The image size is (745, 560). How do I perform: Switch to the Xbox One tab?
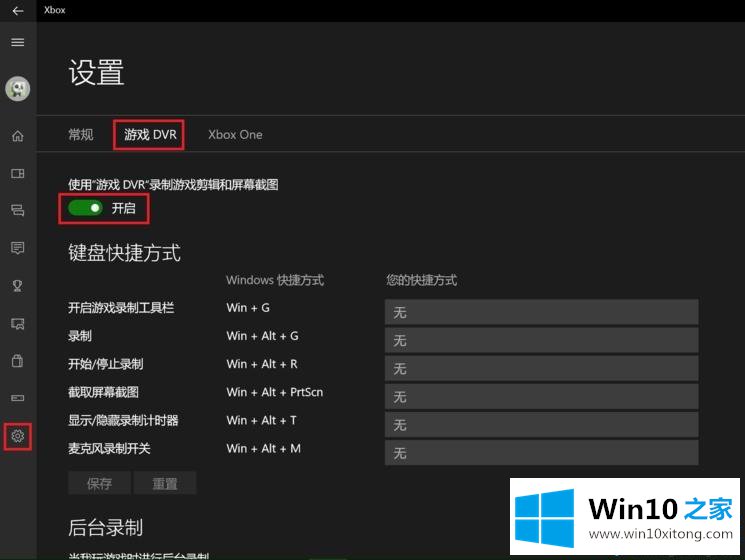235,134
